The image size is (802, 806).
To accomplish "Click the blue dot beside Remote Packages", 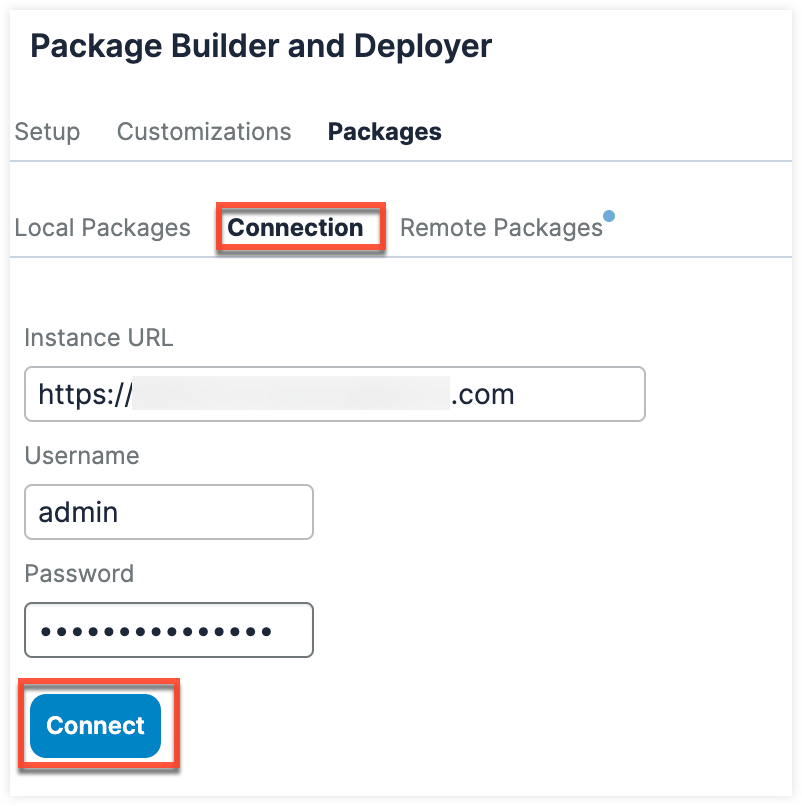I will click(x=609, y=215).
